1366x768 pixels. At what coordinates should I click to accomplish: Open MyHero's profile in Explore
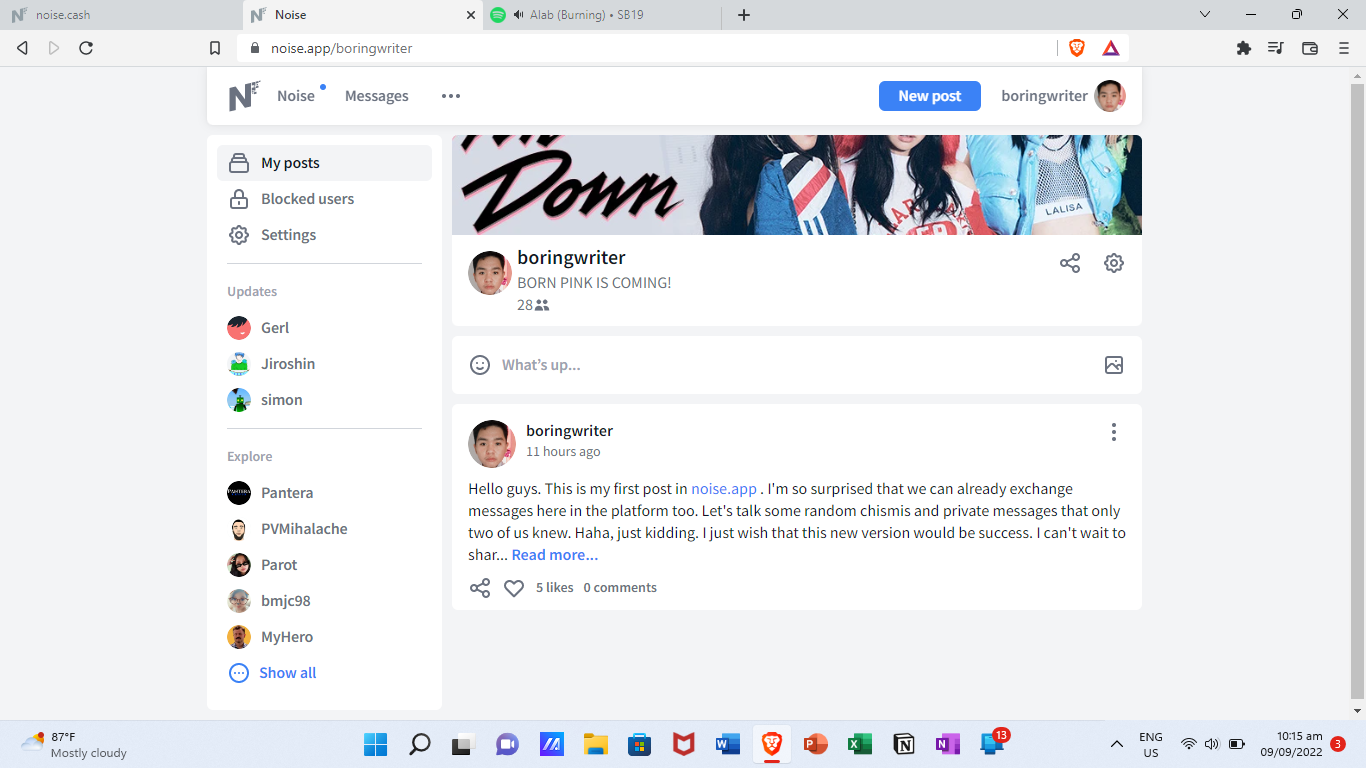tap(270, 637)
